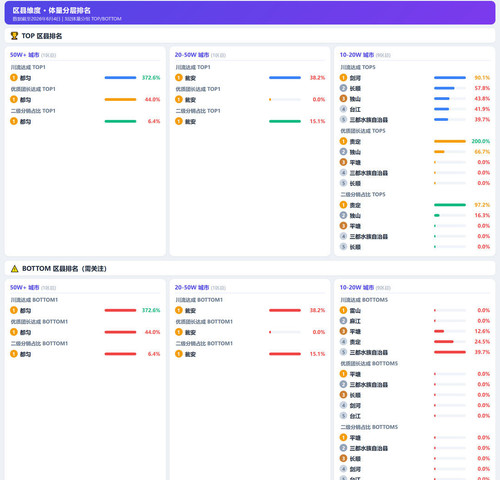Click 都匀 badge at 44.0% in BOTTOM card
This screenshot has height=480, width=500.
point(14,332)
